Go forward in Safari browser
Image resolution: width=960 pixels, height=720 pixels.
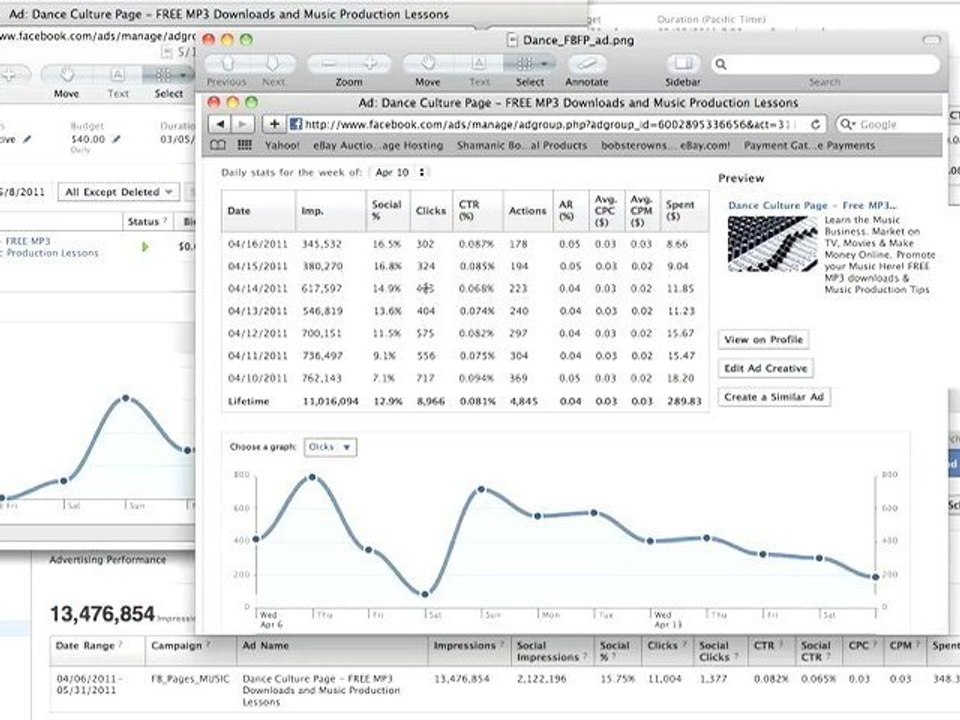coord(242,124)
